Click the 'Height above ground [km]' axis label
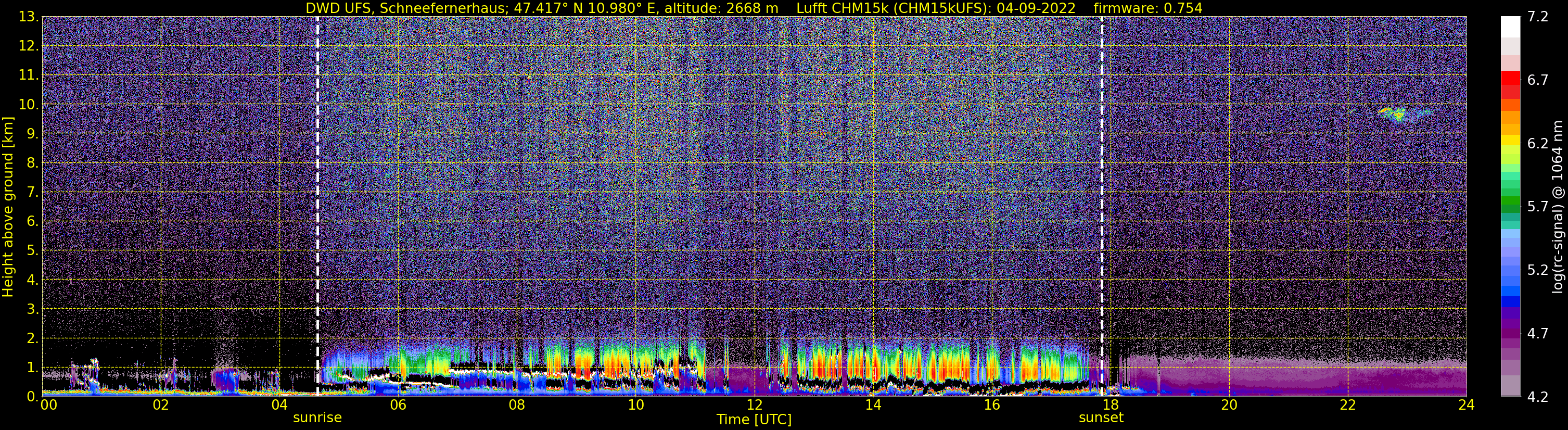The image size is (1568, 430). [x=8, y=207]
